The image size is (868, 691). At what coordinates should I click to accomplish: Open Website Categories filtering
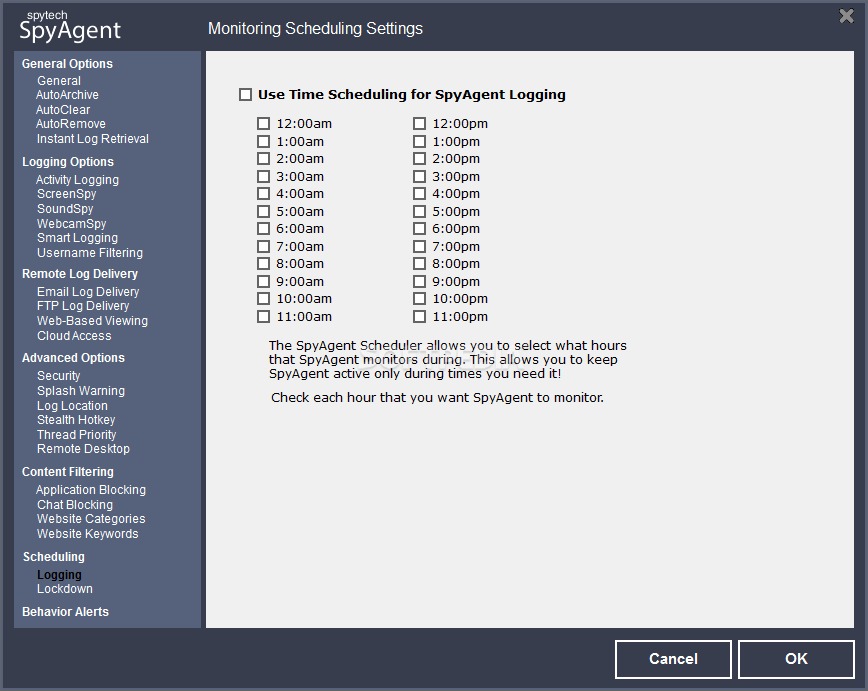(91, 519)
